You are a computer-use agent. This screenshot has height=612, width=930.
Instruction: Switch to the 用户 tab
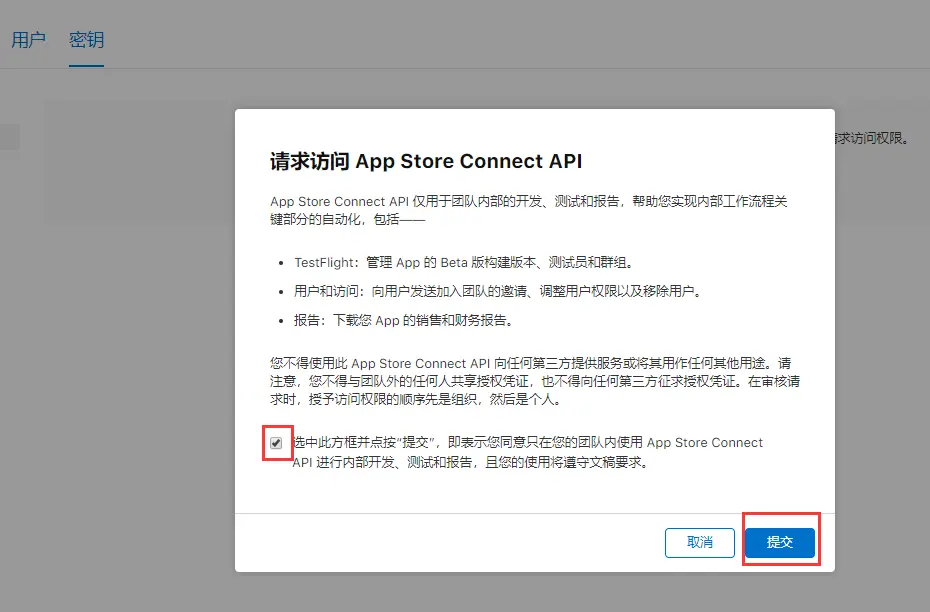(28, 40)
